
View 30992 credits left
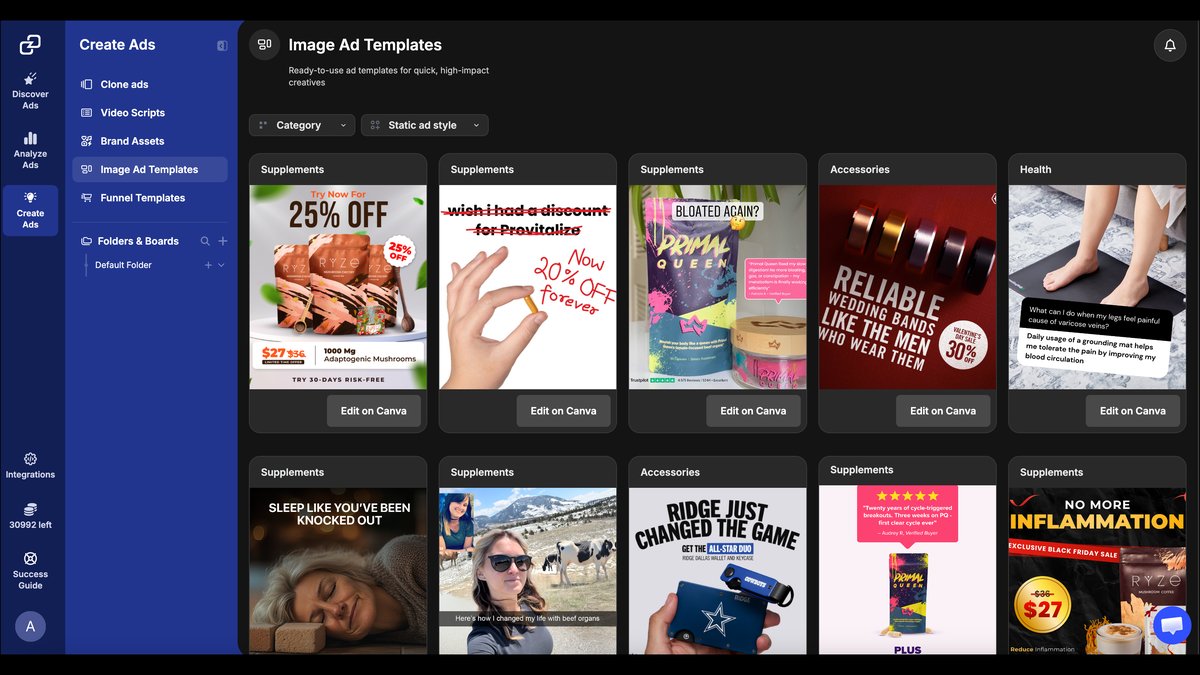coord(30,516)
